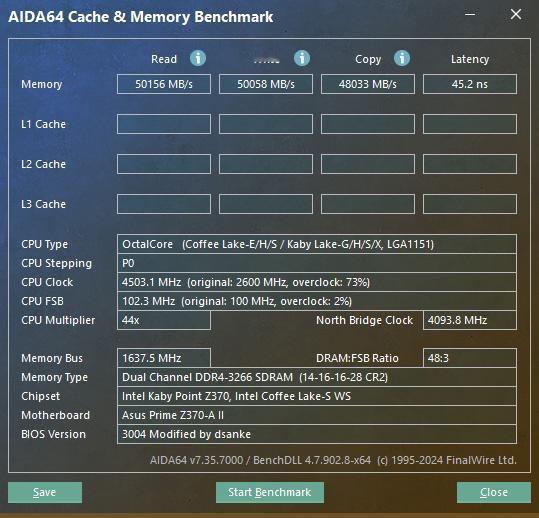Select the Memory Latency value 45.2 ns
The height and width of the screenshot is (518, 539).
coord(470,84)
